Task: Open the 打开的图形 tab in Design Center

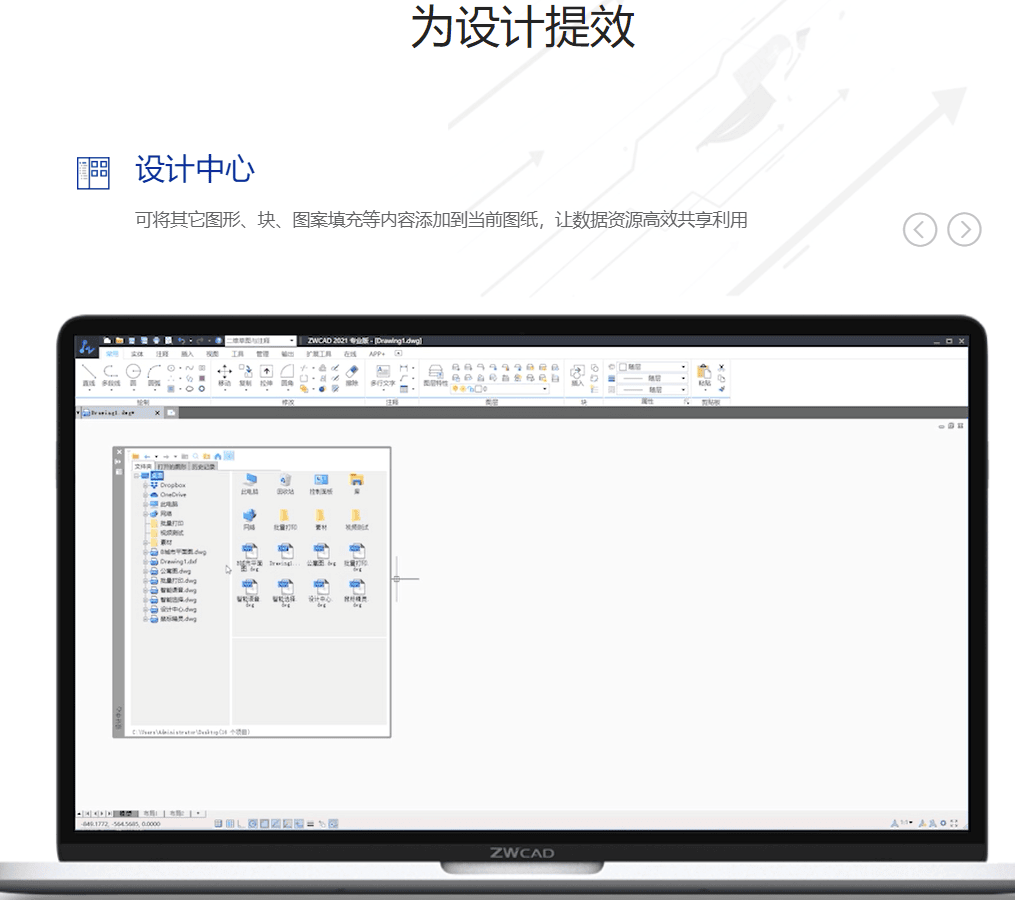Action: tap(172, 466)
